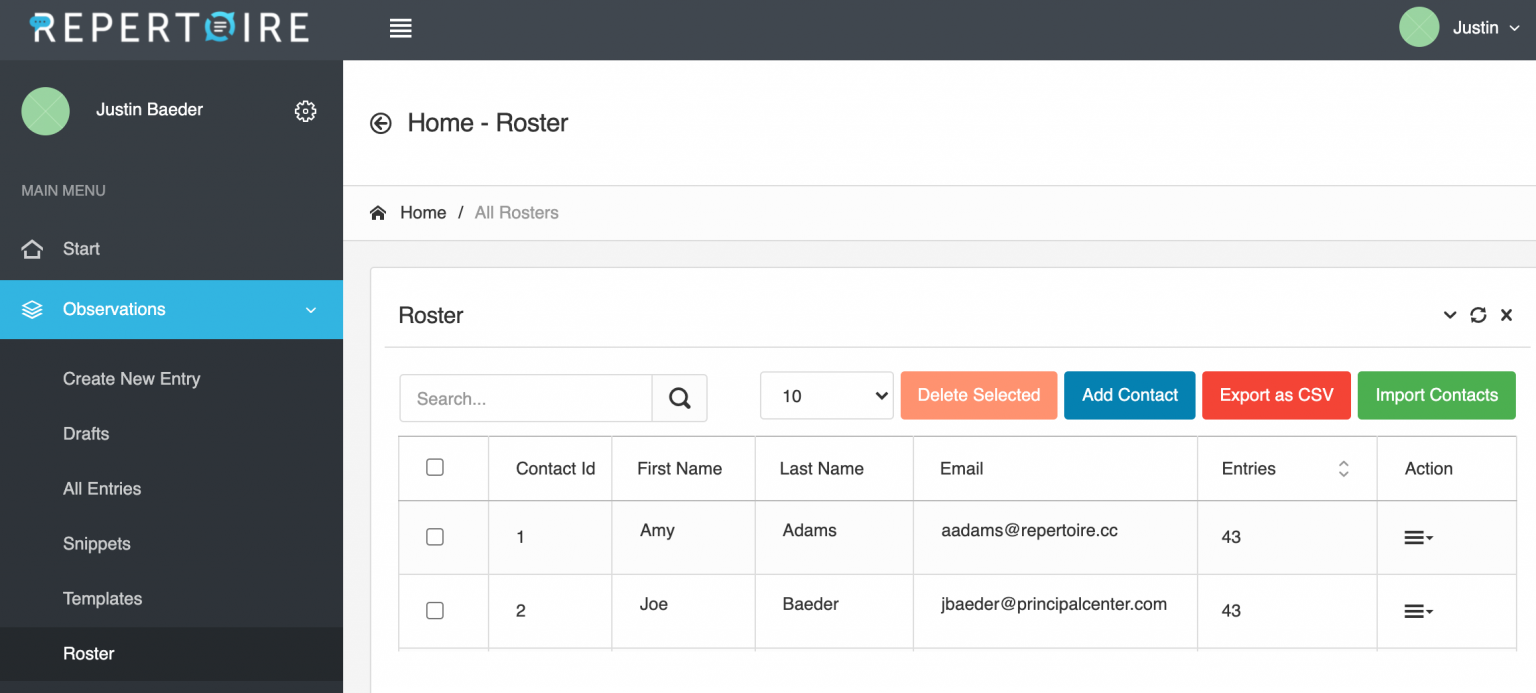Select the checkbox for Joe Baeder row
The width and height of the screenshot is (1536, 693).
point(435,610)
